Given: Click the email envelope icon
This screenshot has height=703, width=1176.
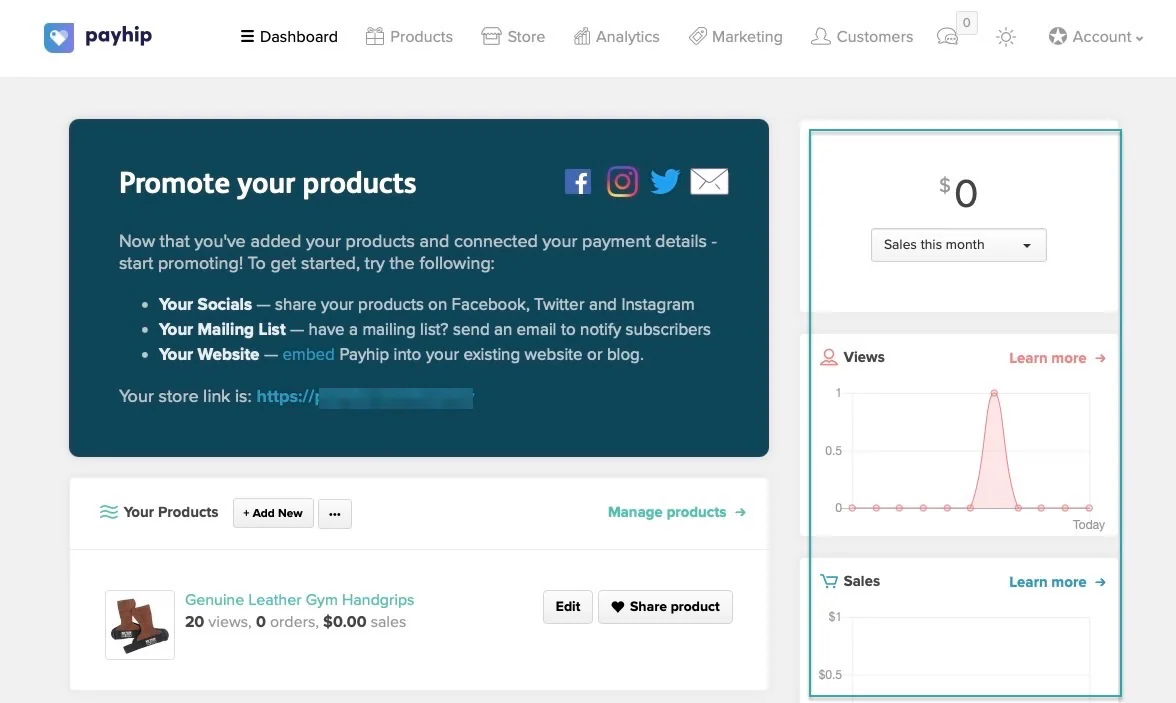Looking at the screenshot, I should click(x=709, y=182).
